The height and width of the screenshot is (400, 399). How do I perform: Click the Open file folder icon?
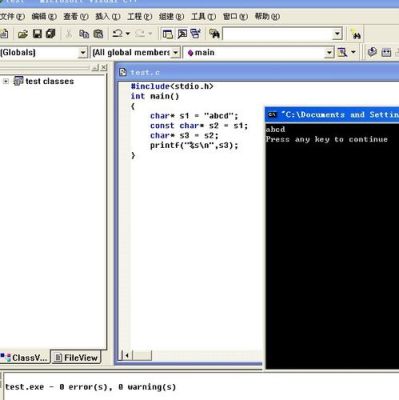pos(23,34)
